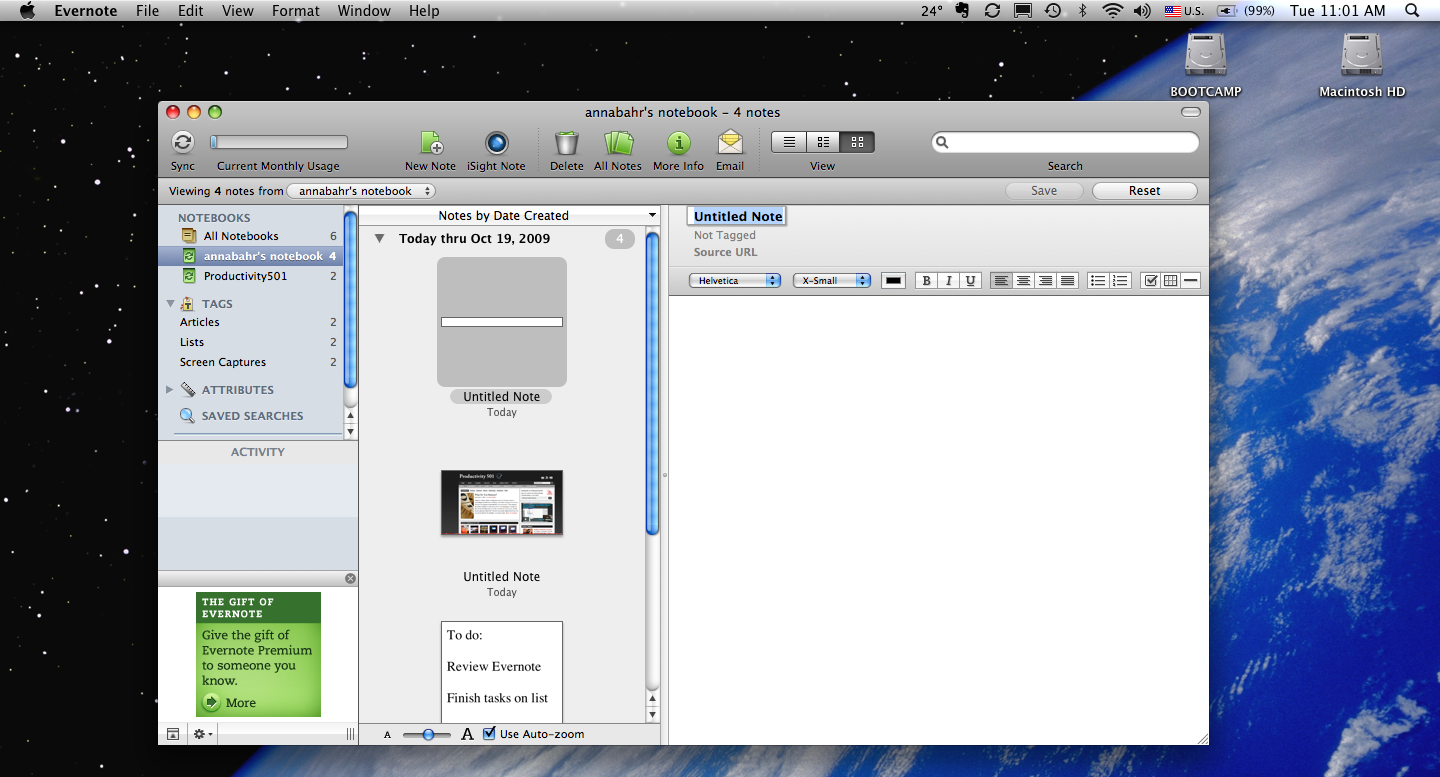Open the X-Small font size dropdown

(x=832, y=281)
